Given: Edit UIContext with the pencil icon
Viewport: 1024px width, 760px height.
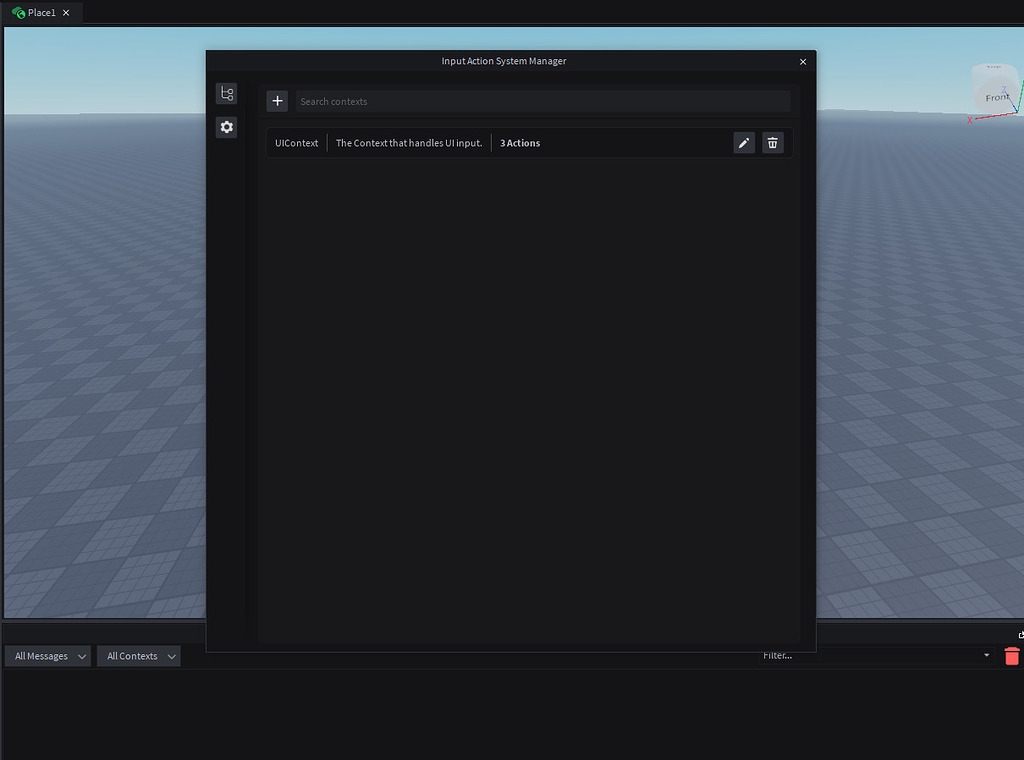Looking at the screenshot, I should (x=743, y=142).
